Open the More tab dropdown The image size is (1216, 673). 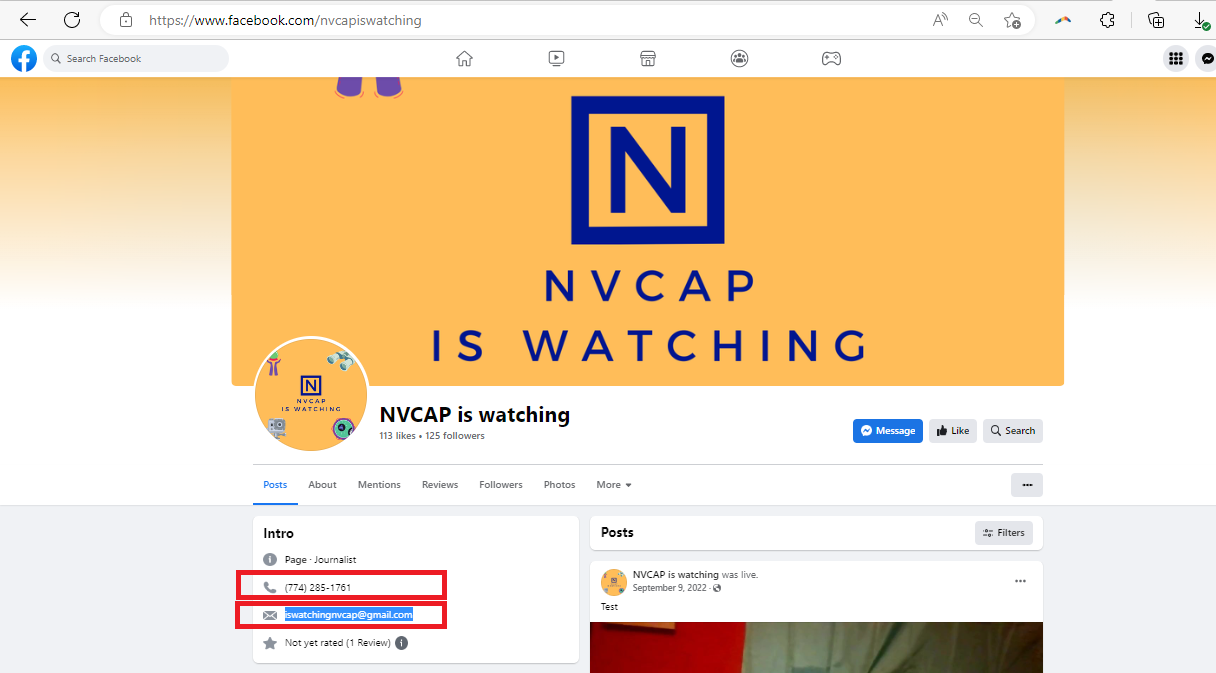(614, 485)
